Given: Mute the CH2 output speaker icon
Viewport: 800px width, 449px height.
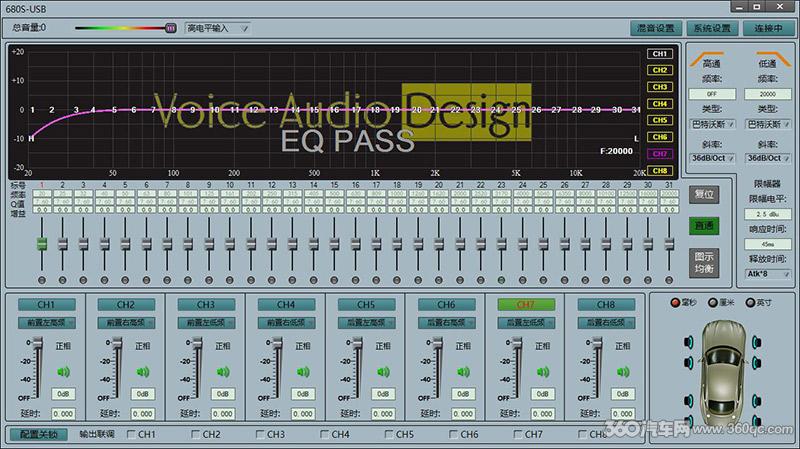Looking at the screenshot, I should (x=143, y=371).
